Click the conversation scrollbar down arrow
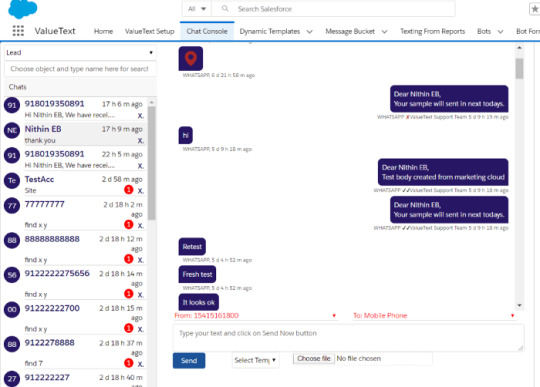 point(519,305)
